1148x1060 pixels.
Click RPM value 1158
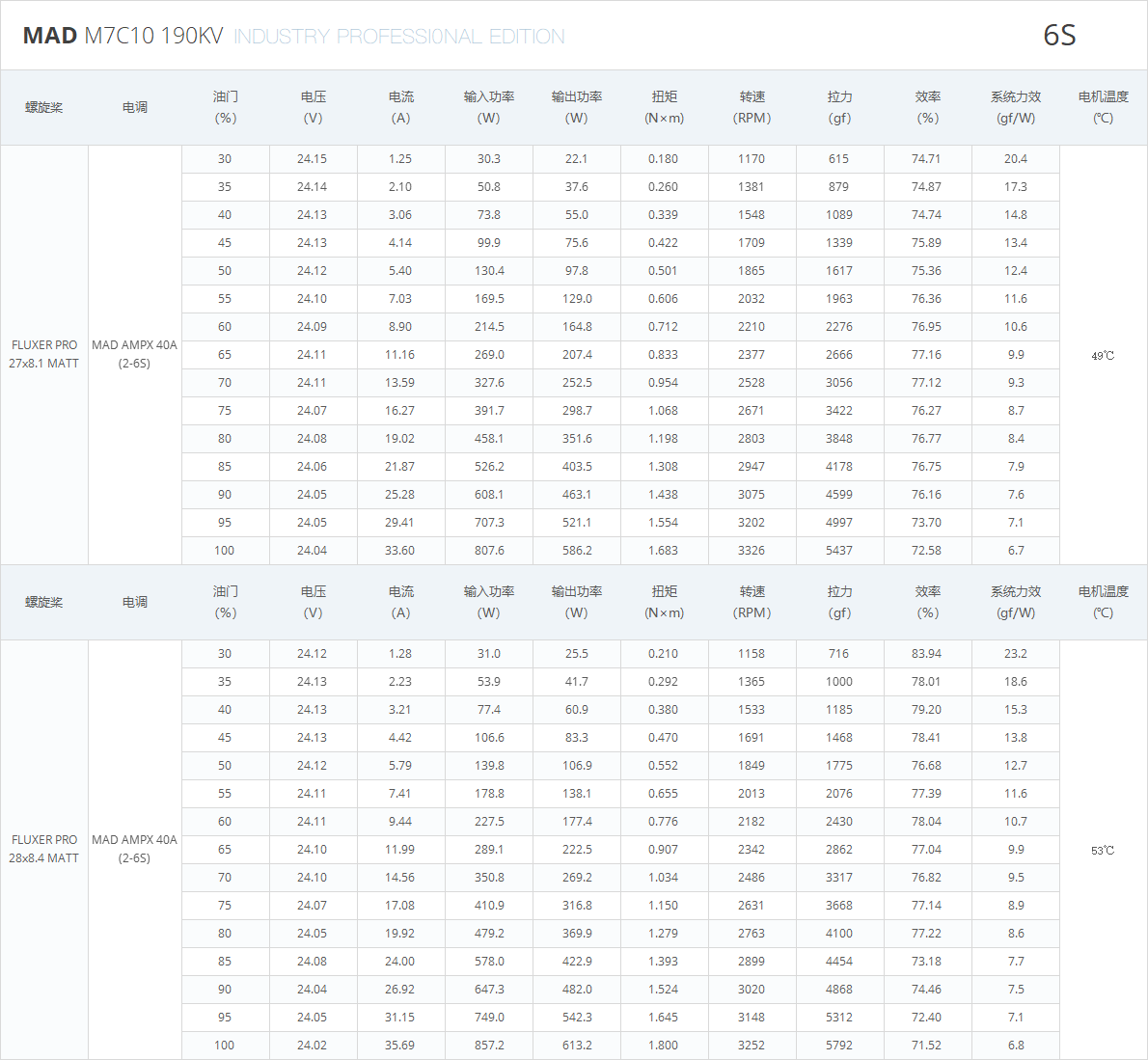[752, 654]
